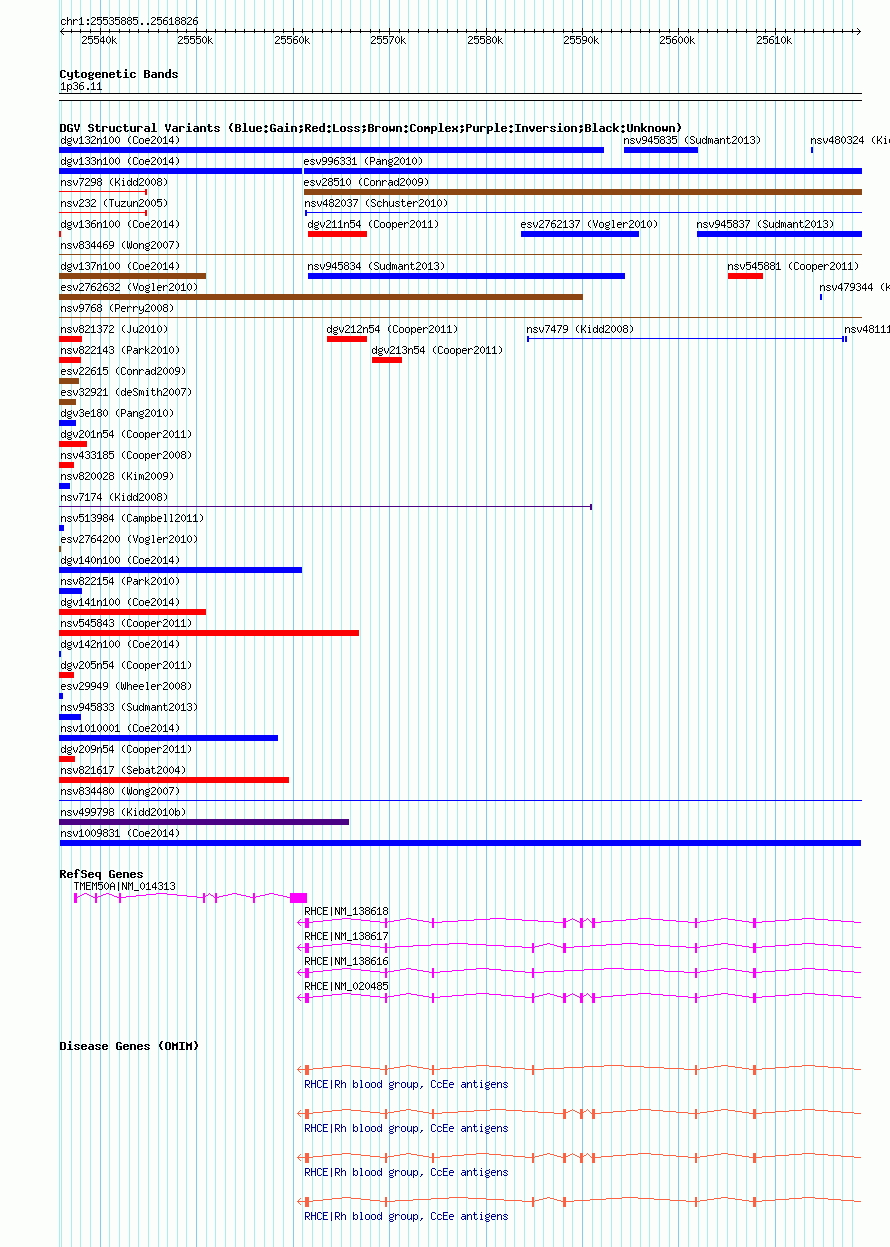Click the dgv211n54 (Cooper2011) red bar label
Viewport: 890px width, 1247px height.
[372, 224]
